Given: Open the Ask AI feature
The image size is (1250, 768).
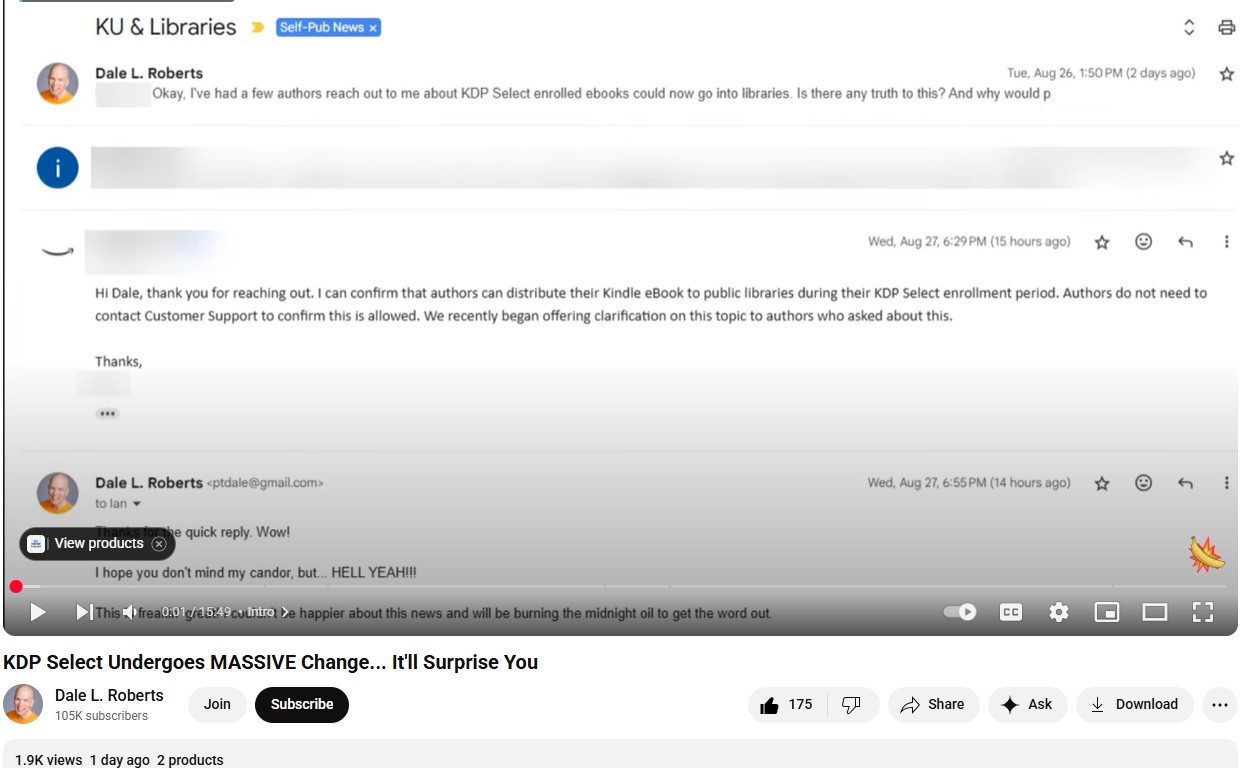Looking at the screenshot, I should coord(1027,705).
